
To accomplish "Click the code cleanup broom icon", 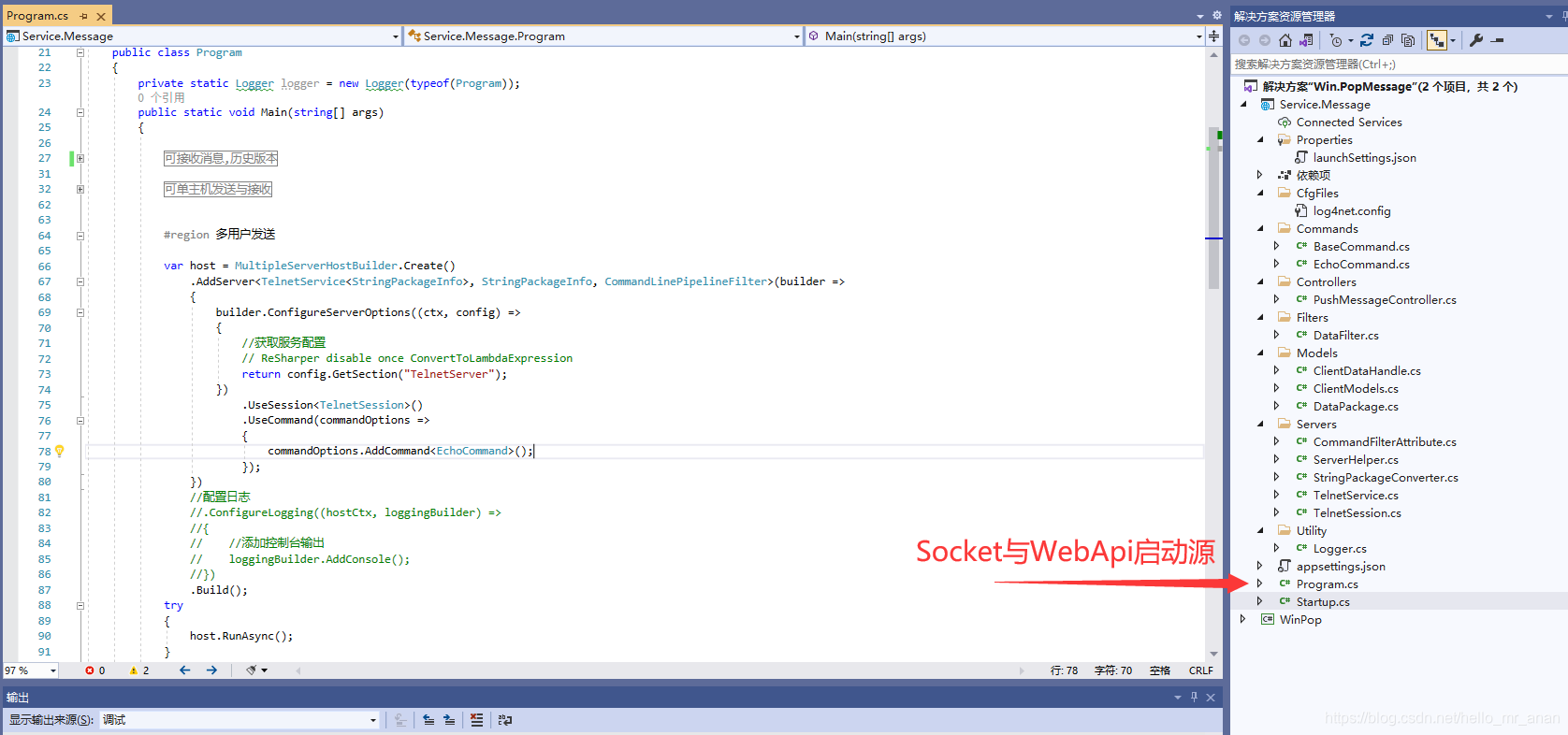I will coord(251,670).
